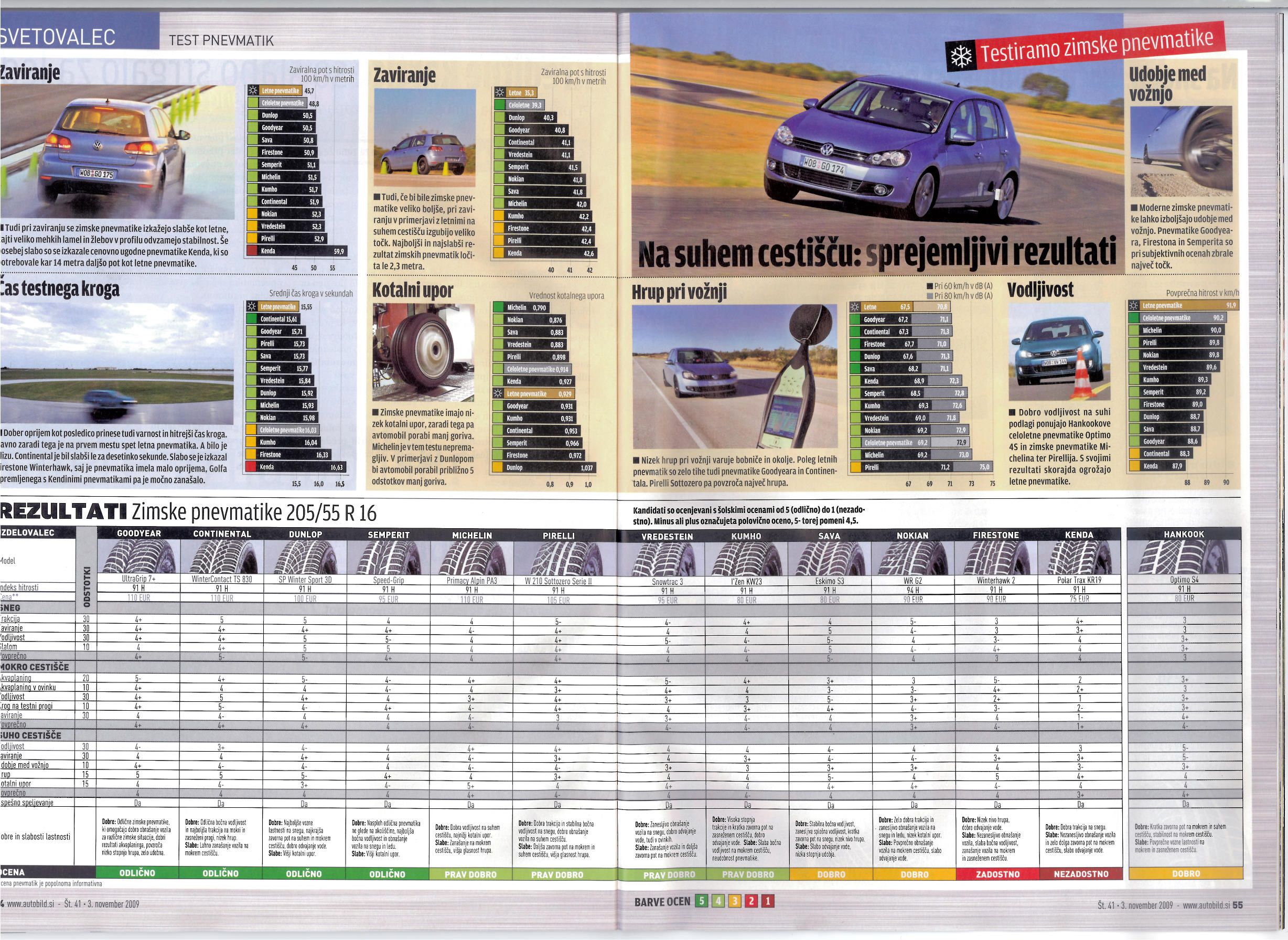Click the blurred car on track photo under Čas testnega kroga
Screen dimensions: 1288x940
click(x=116, y=364)
